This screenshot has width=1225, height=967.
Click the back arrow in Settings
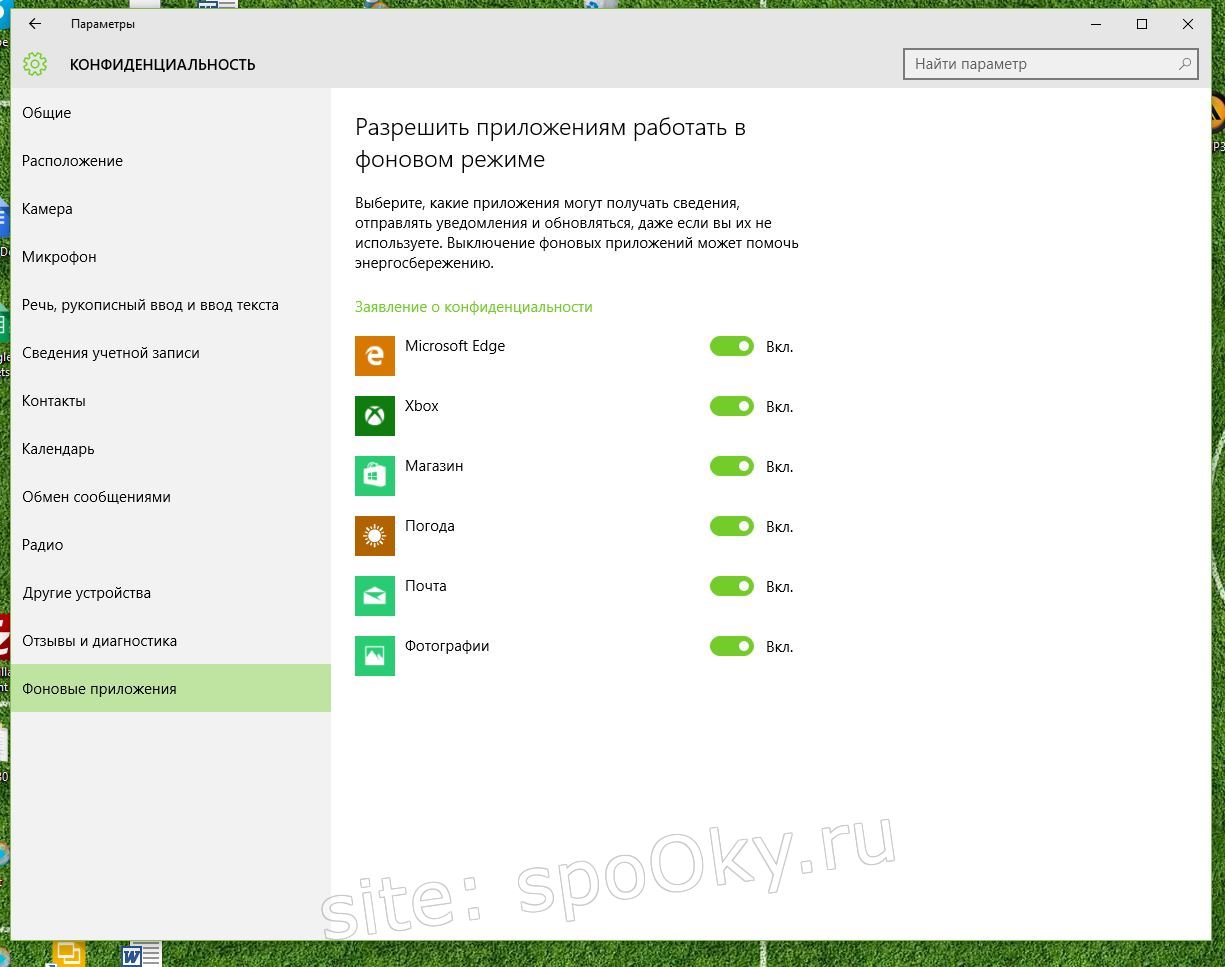pyautogui.click(x=35, y=24)
